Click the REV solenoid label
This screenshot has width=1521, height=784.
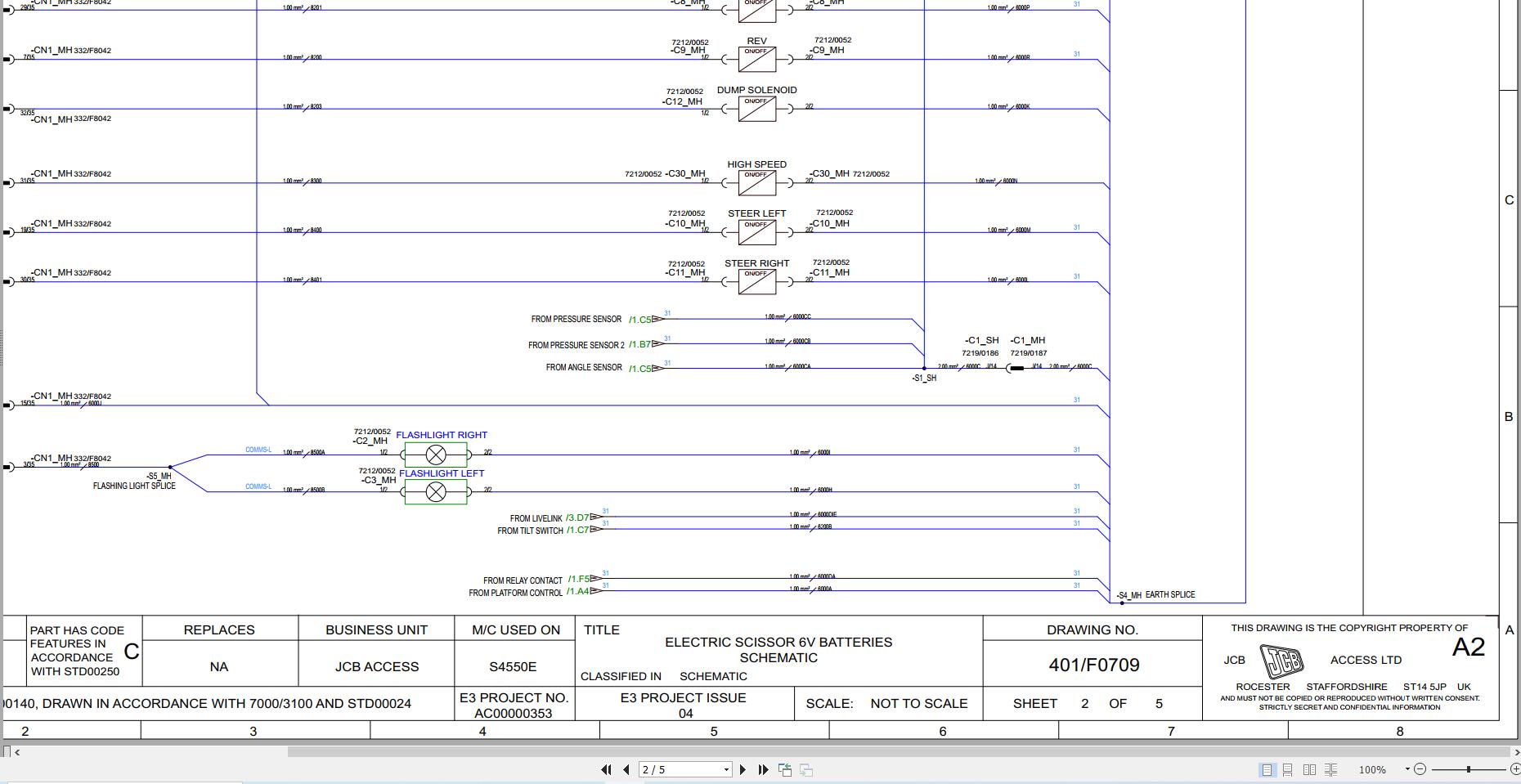(757, 41)
